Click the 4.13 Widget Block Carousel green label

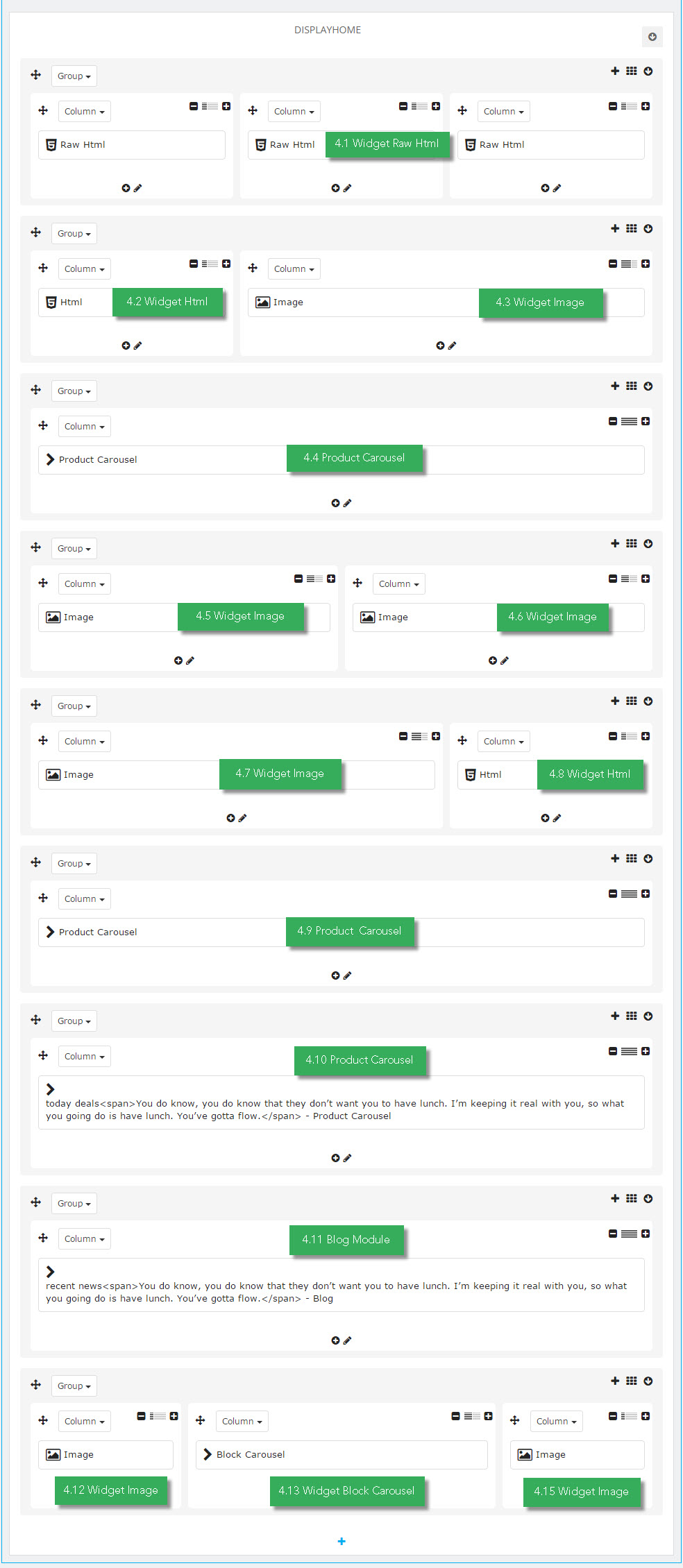pyautogui.click(x=346, y=1490)
